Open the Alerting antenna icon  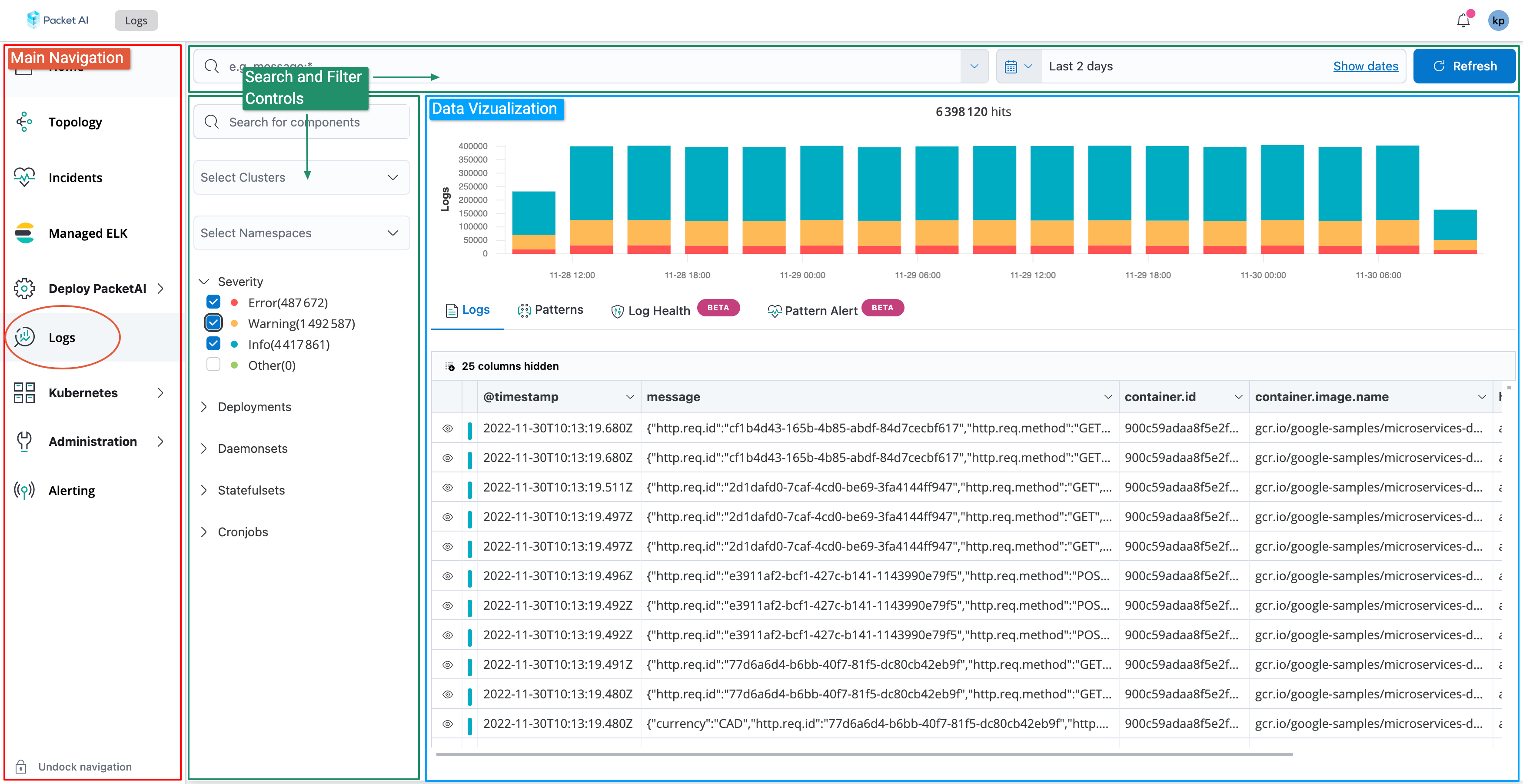pos(24,490)
